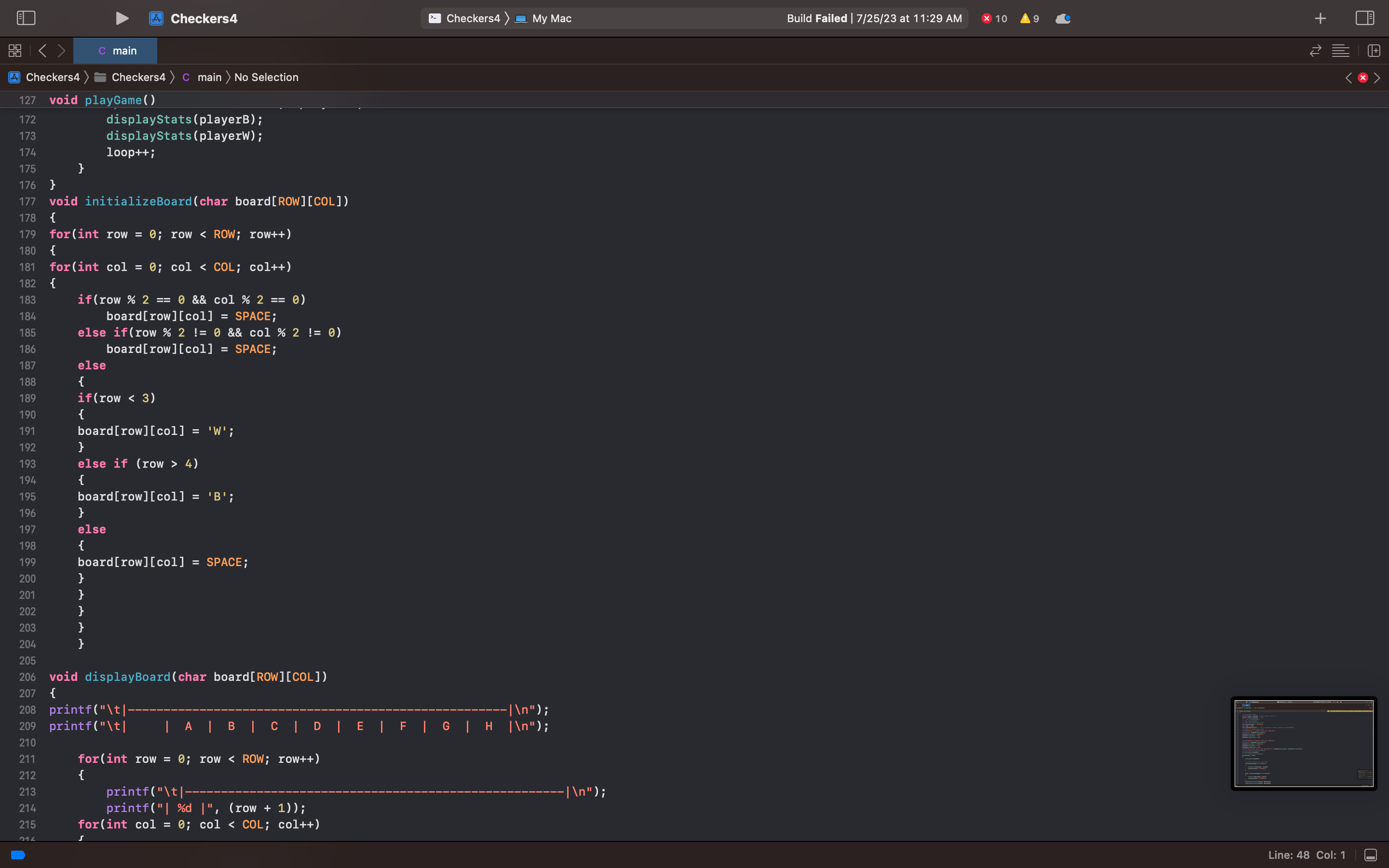Screen dimensions: 1389x868
Task: Toggle the debug area at bottom
Action: pos(1371,855)
